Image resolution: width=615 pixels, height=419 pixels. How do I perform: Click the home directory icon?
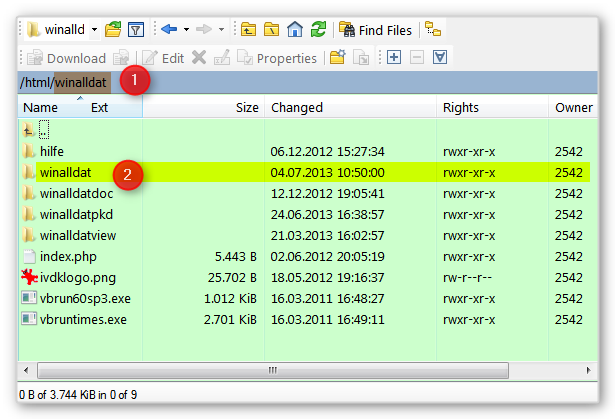click(294, 29)
